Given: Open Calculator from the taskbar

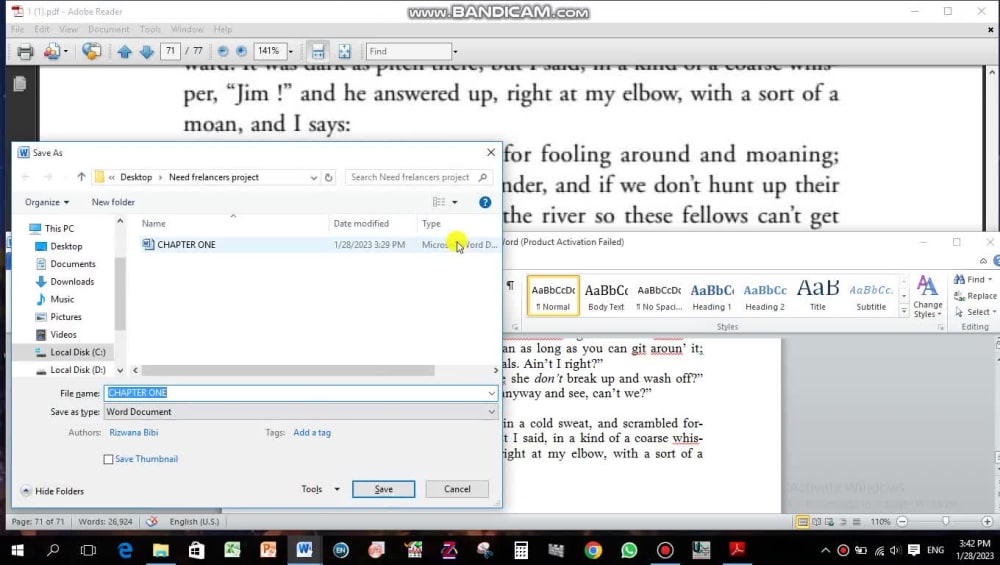Looking at the screenshot, I should tap(521, 550).
